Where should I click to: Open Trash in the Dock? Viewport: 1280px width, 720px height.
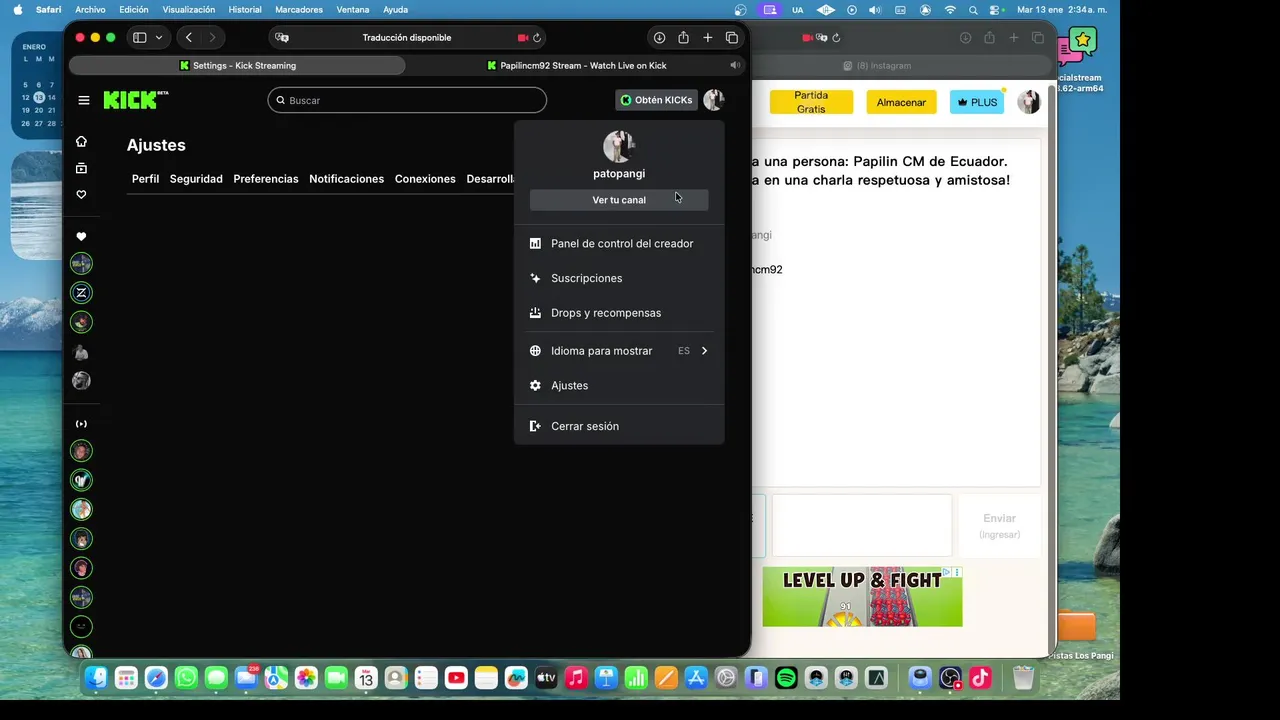pos(1023,678)
